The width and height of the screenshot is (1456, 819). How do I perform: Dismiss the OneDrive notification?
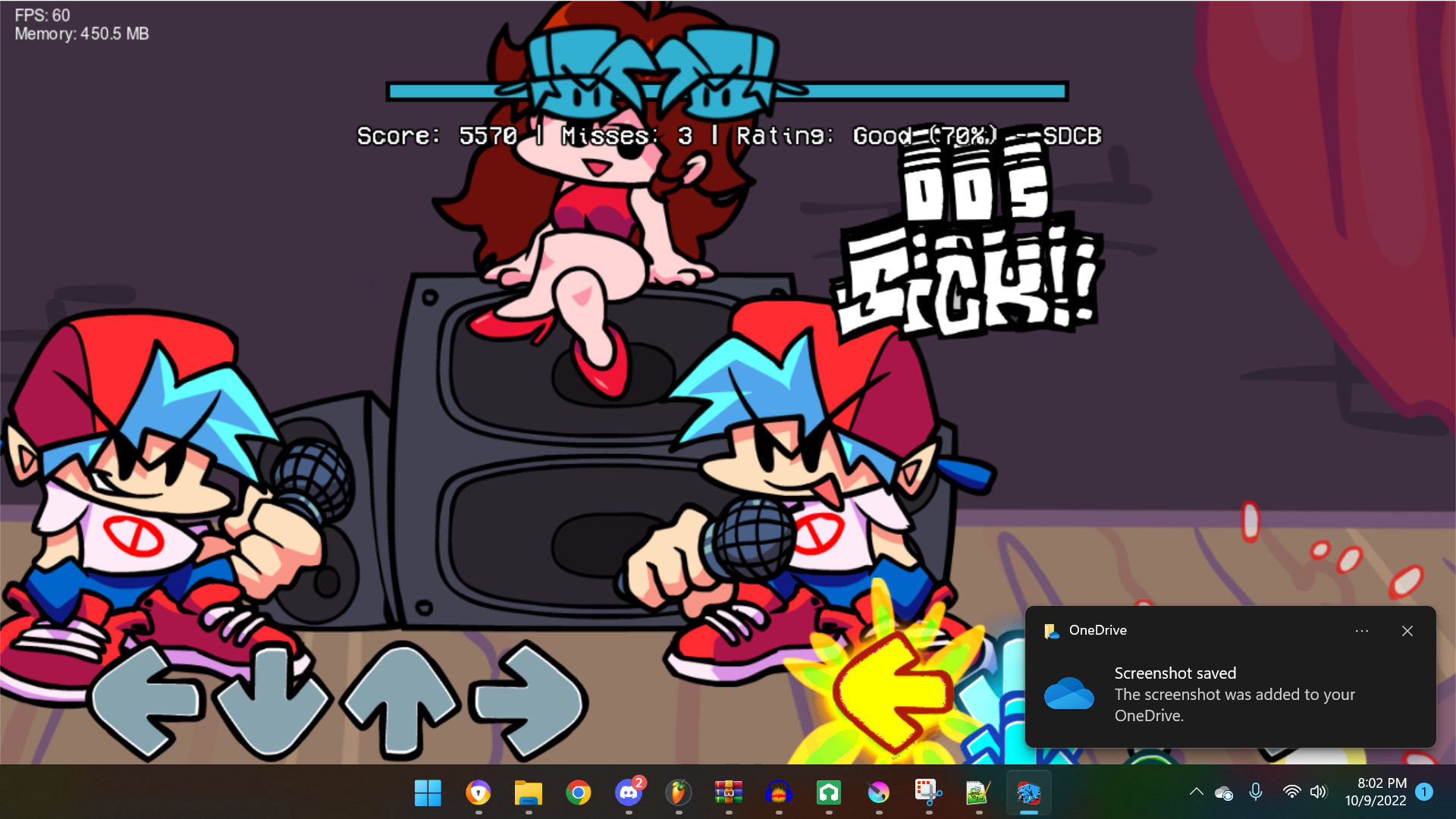pos(1407,631)
